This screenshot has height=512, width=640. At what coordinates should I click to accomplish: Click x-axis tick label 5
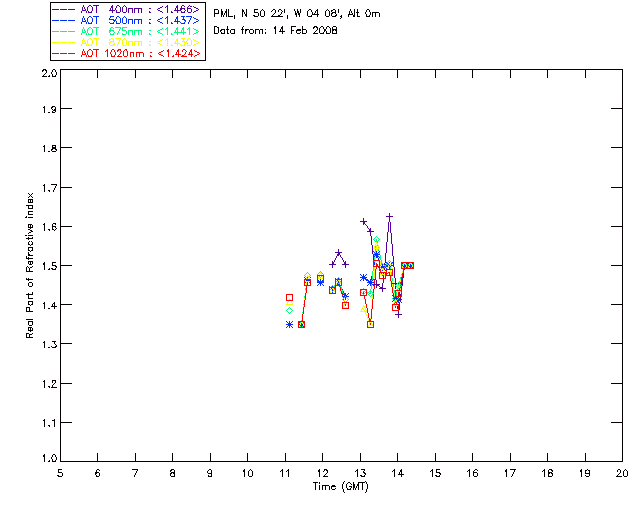point(60,474)
